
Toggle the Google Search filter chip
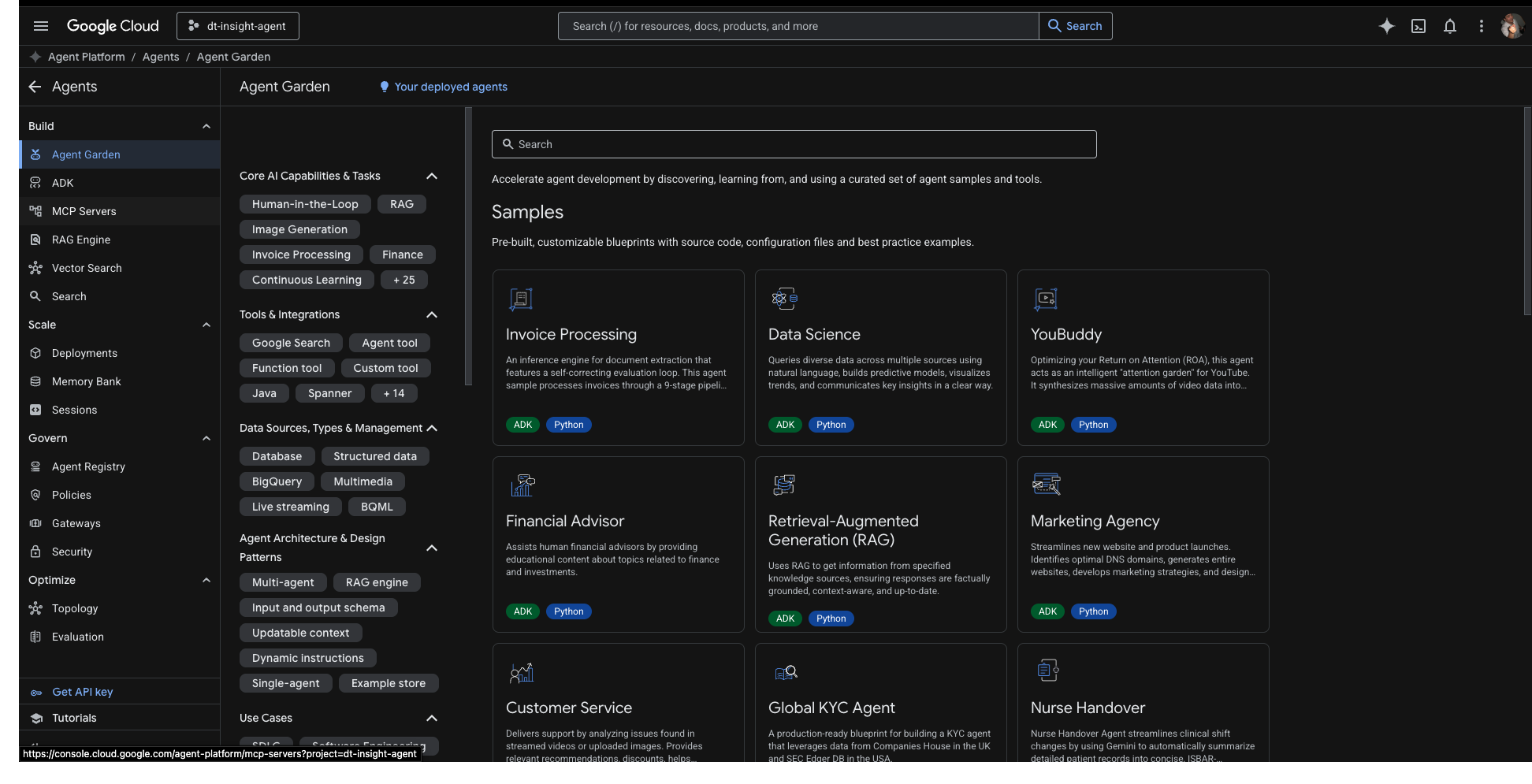tap(291, 343)
